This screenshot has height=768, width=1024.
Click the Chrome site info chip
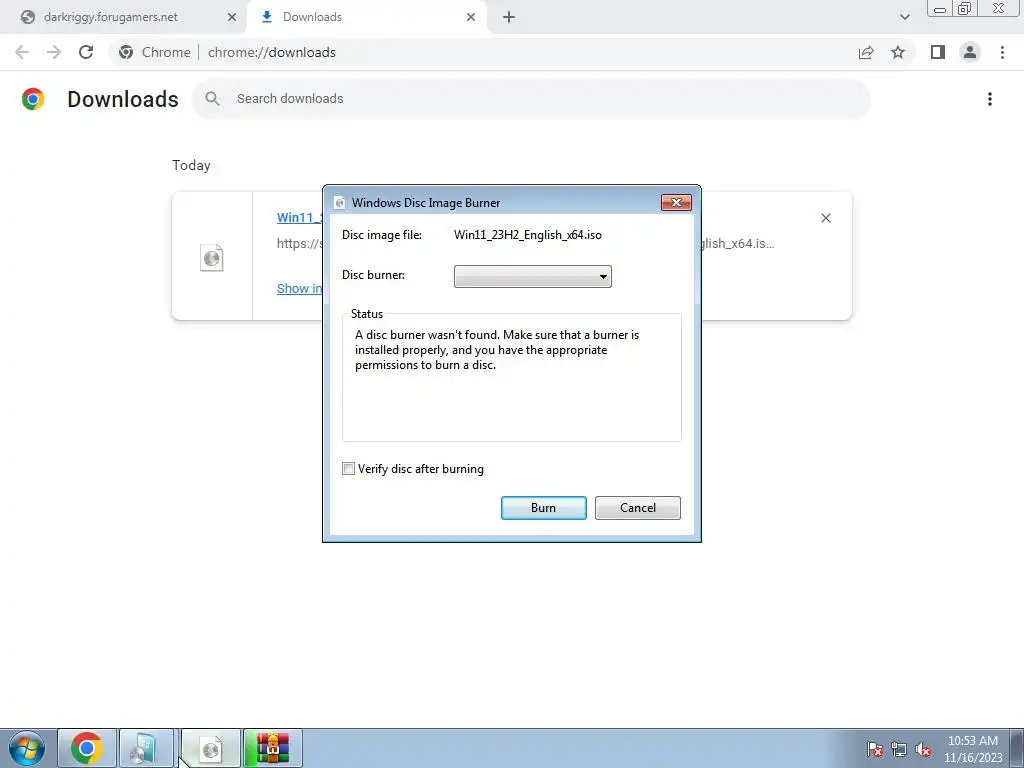click(x=155, y=52)
